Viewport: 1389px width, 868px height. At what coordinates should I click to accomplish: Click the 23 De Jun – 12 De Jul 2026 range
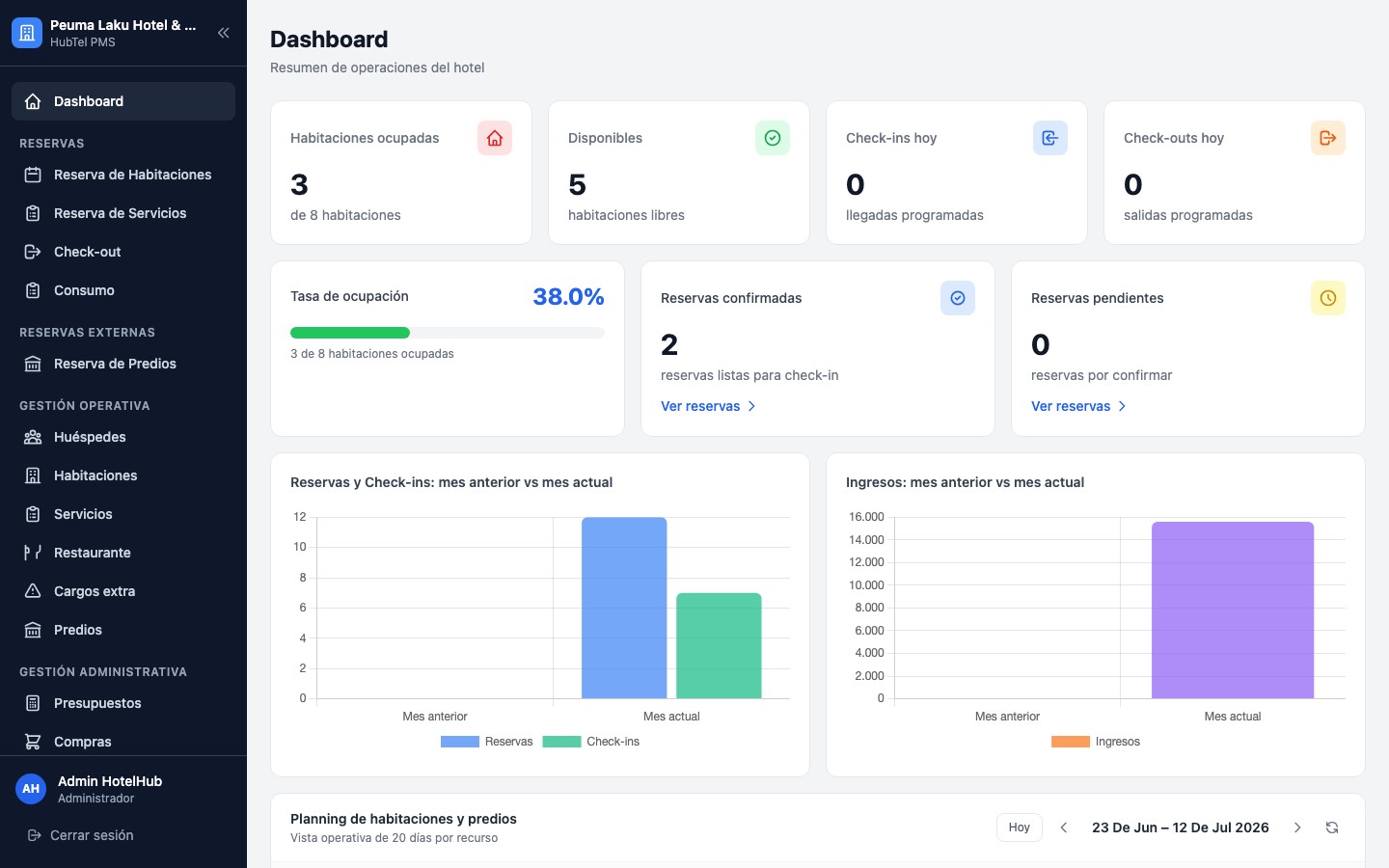(x=1181, y=827)
